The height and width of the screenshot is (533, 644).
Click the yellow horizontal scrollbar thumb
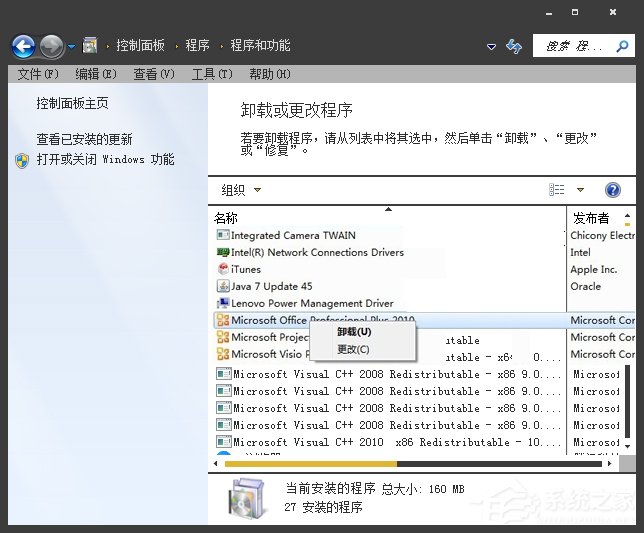click(x=311, y=464)
